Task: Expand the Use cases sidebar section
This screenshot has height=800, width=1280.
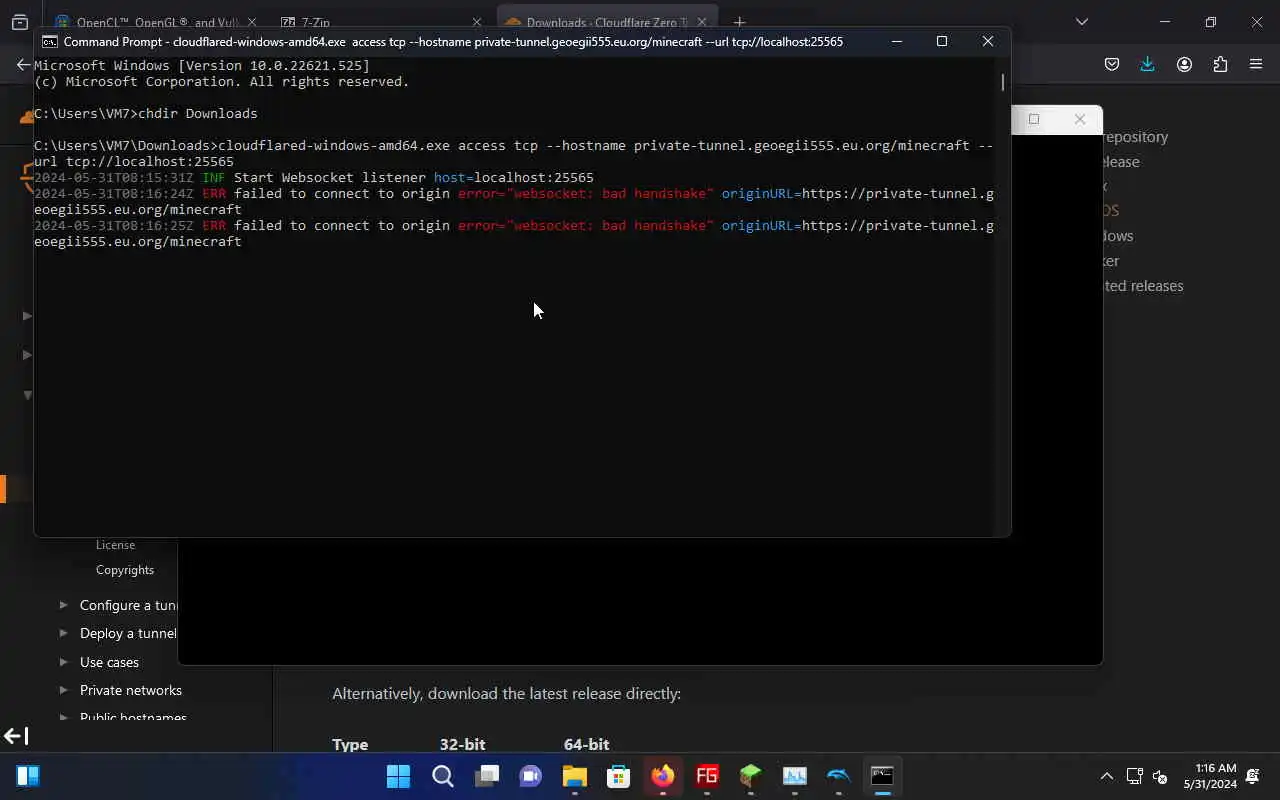Action: click(64, 662)
